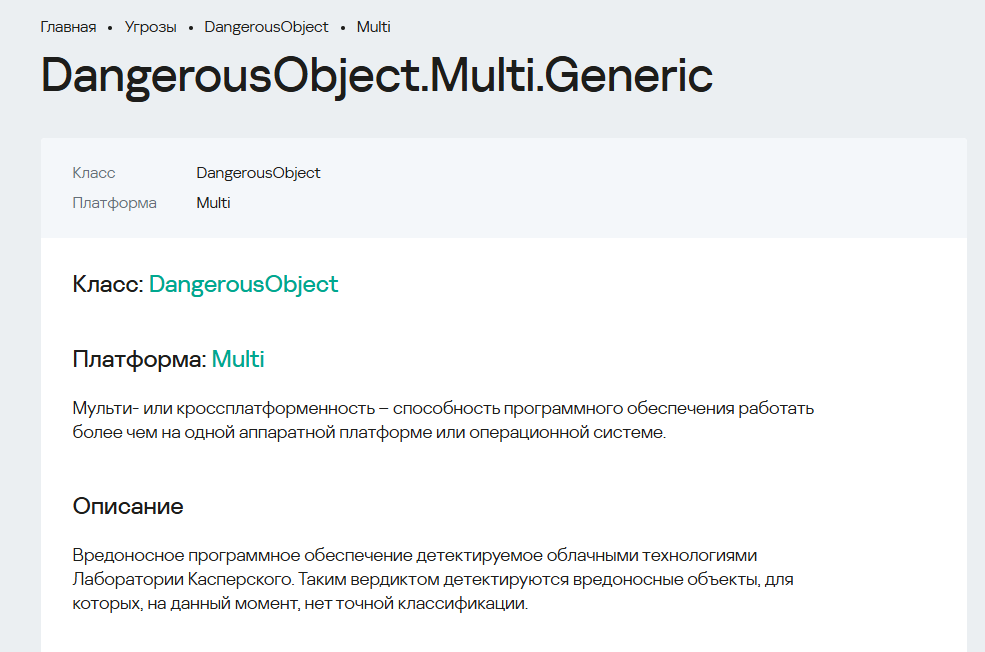This screenshot has width=985, height=652.
Task: Select DangerousObject value in the summary box
Action: (258, 173)
